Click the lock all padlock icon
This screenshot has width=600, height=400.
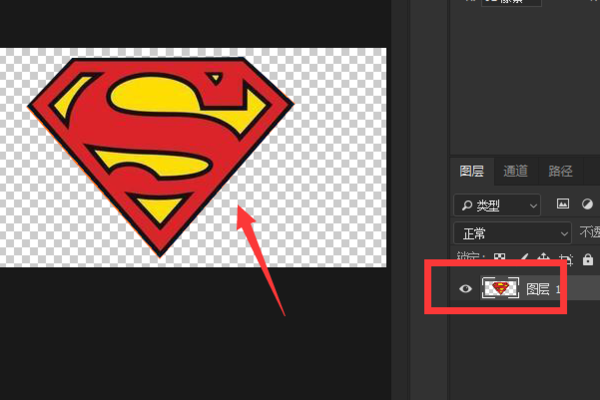[x=588, y=260]
